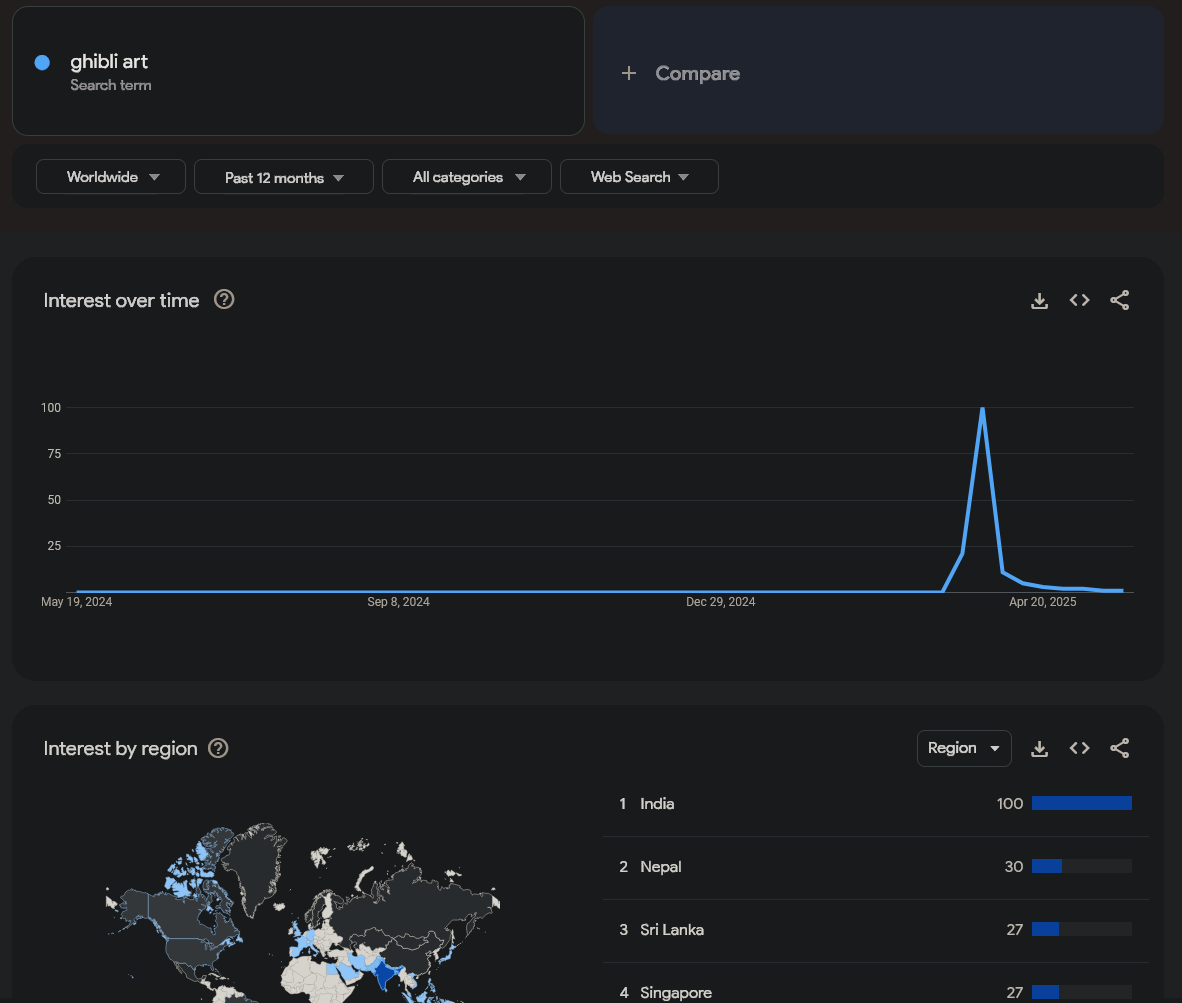Screen dimensions: 1182x1003
Task: Click Nepal's interest bar showing 30
Action: (x=1082, y=867)
